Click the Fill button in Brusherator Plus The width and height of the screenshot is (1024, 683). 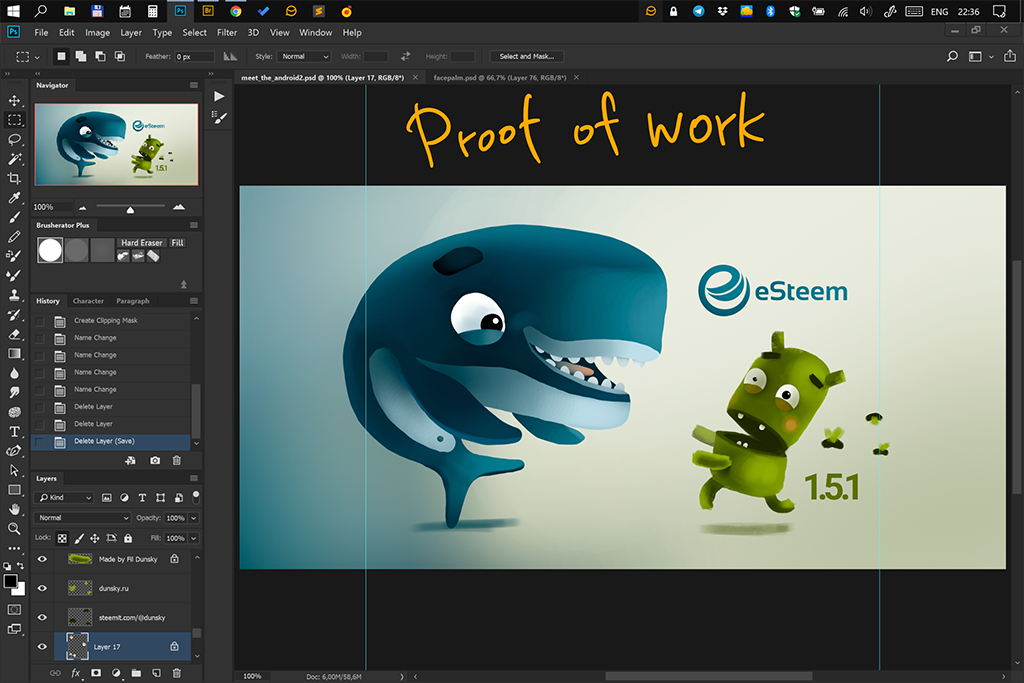178,243
